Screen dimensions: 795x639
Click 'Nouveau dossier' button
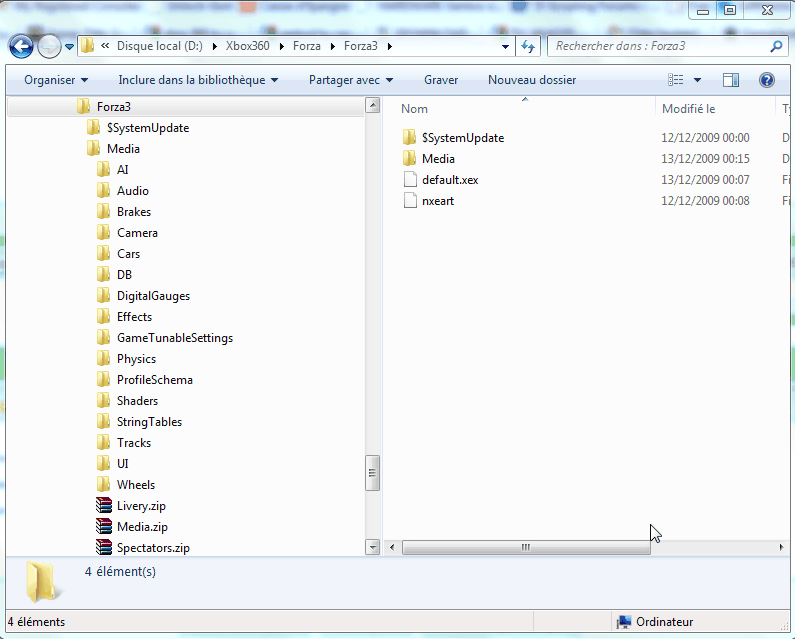pos(532,80)
